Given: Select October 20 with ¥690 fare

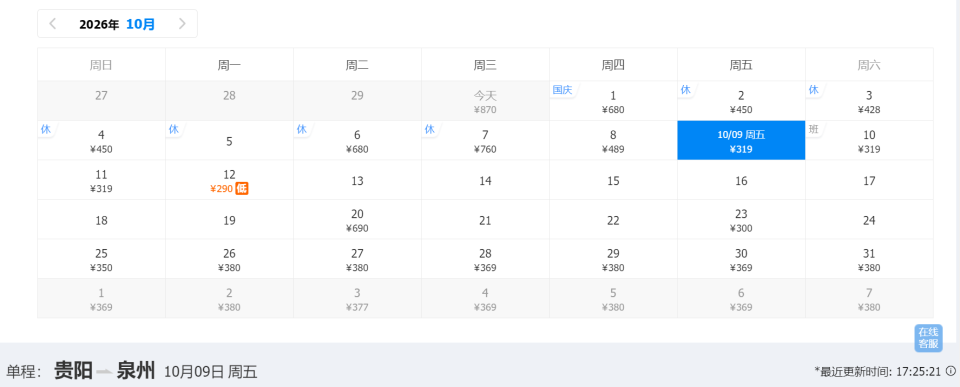Looking at the screenshot, I should point(357,219).
